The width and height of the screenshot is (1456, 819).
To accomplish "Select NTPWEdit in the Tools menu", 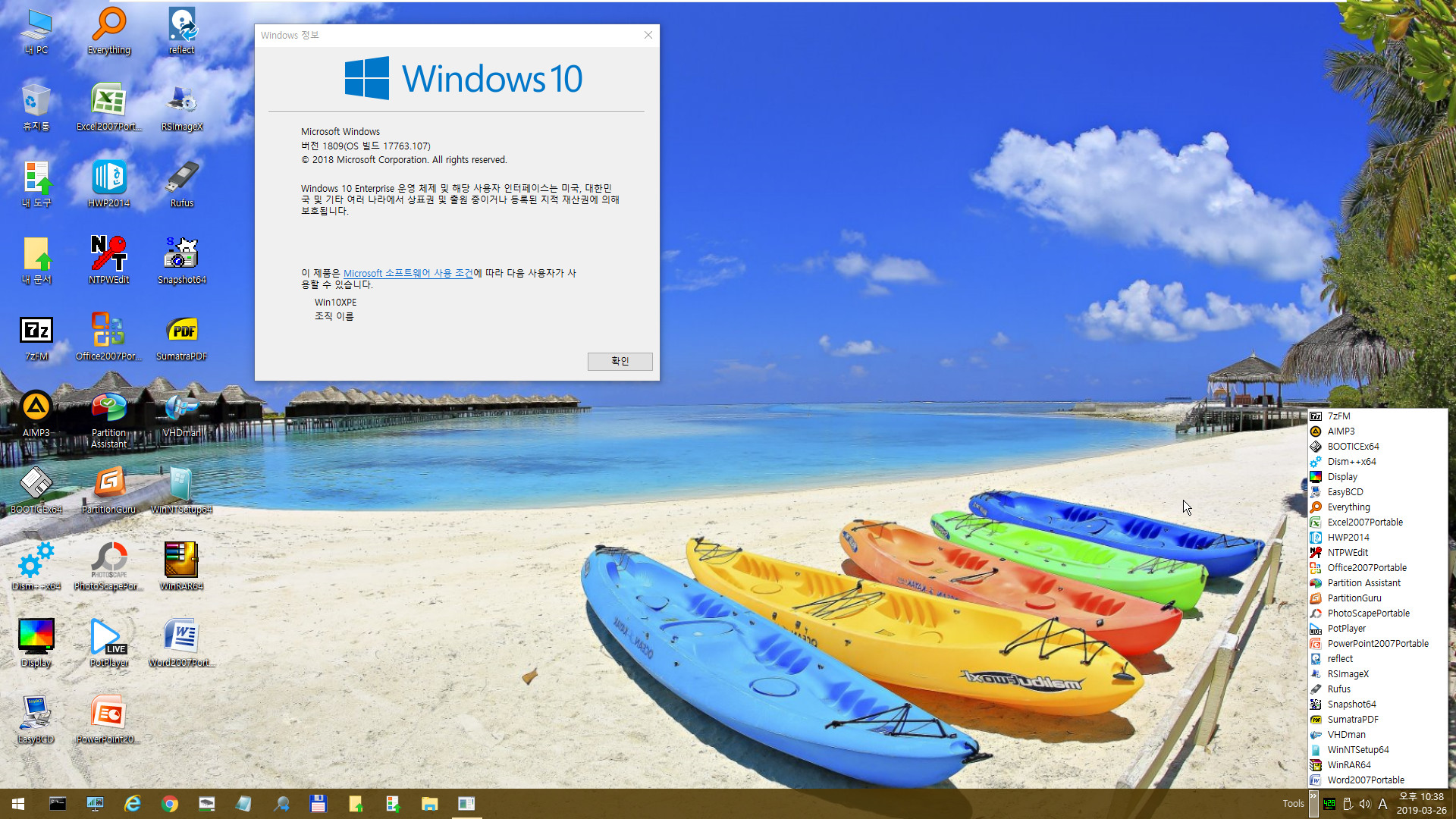I will (1378, 552).
